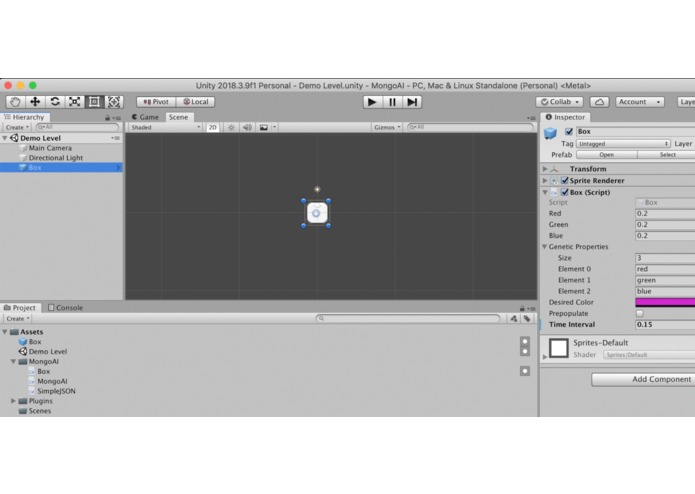Viewport: 695px width, 494px height.
Task: Open the cloud Services icon
Action: pyautogui.click(x=599, y=102)
